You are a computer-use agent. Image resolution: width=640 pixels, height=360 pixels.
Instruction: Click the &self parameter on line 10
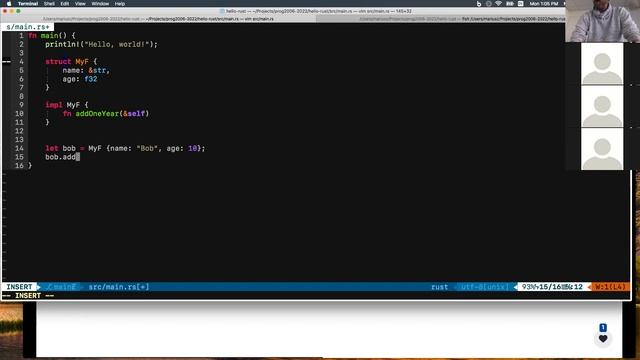point(134,113)
